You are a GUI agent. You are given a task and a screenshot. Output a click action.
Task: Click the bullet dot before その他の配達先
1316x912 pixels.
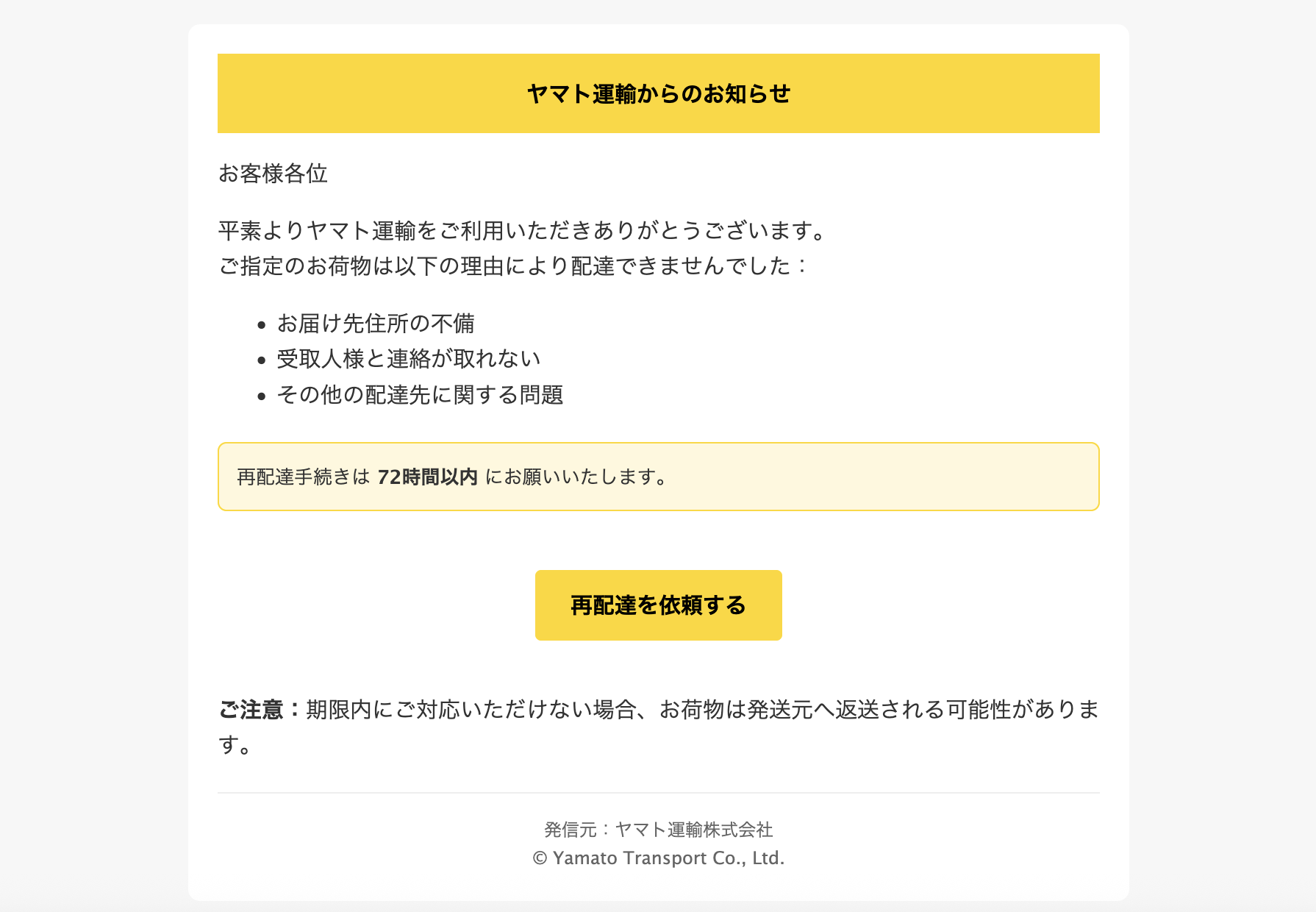[261, 396]
